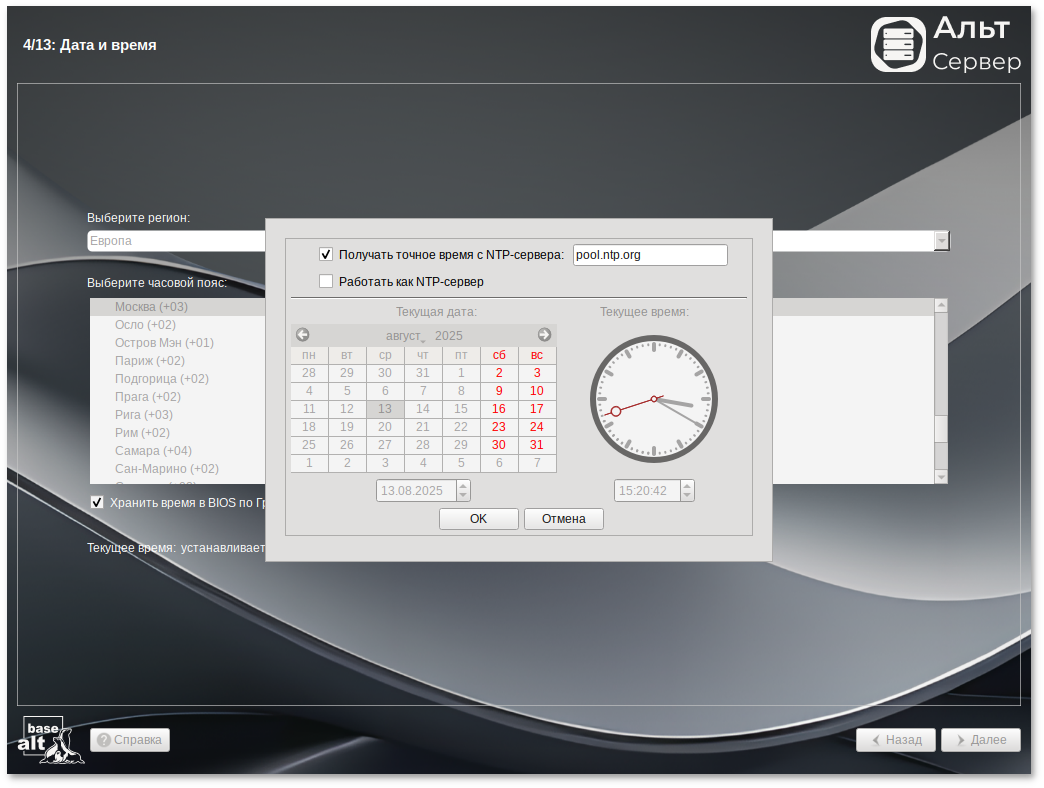Go back with the Назад button
This screenshot has height=788, width=1044.
click(x=895, y=740)
